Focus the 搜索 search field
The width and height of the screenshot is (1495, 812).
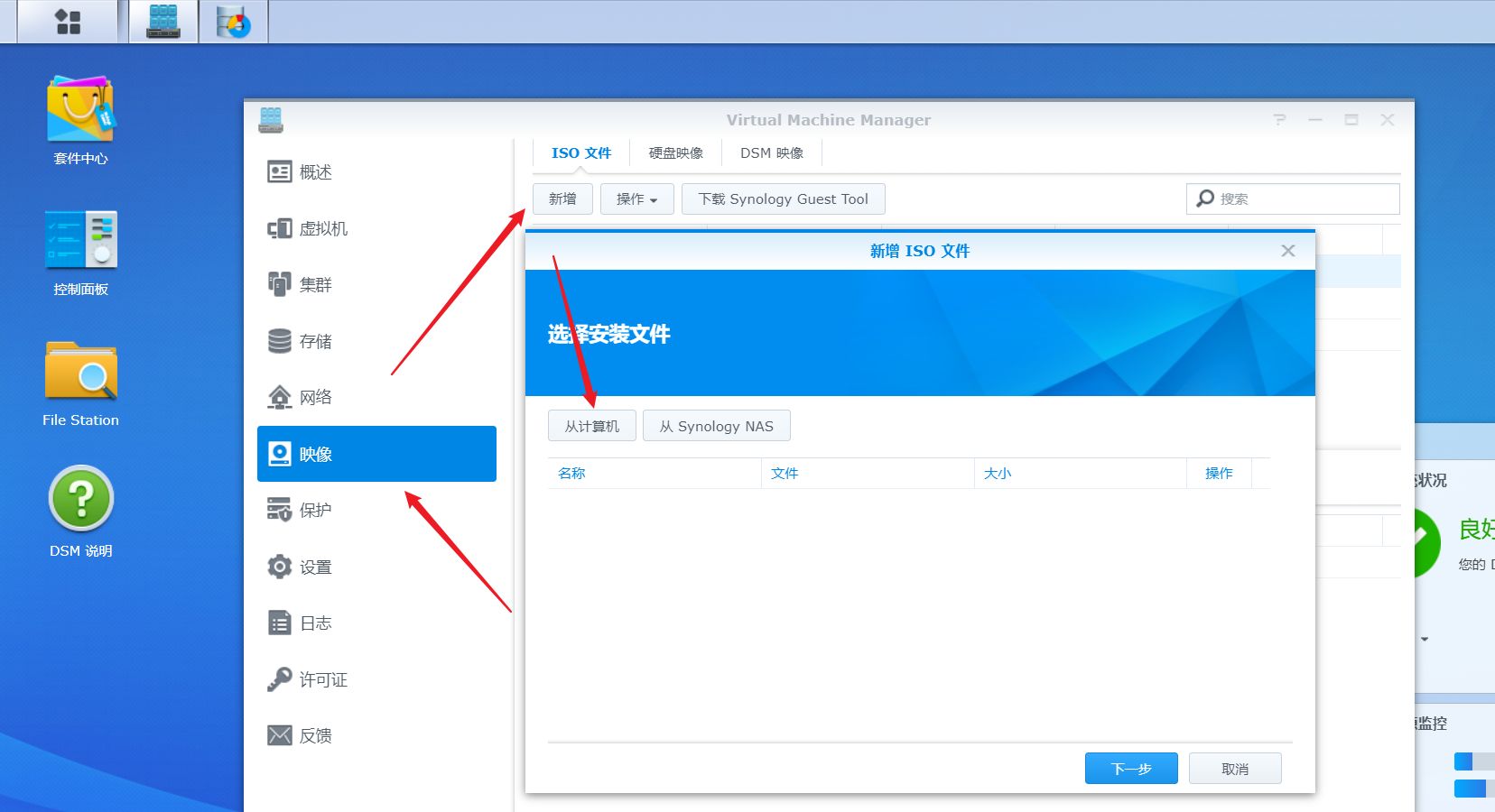click(1293, 198)
